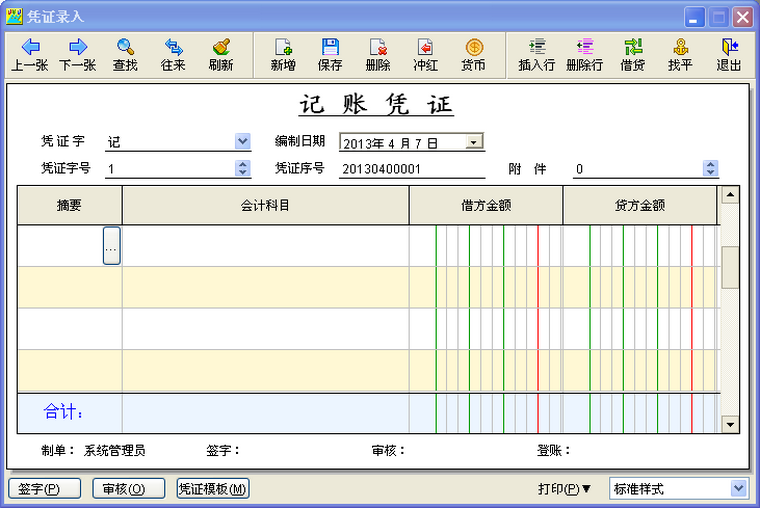The image size is (760, 508).
Task: Delete the voucher with 删除
Action: click(378, 55)
